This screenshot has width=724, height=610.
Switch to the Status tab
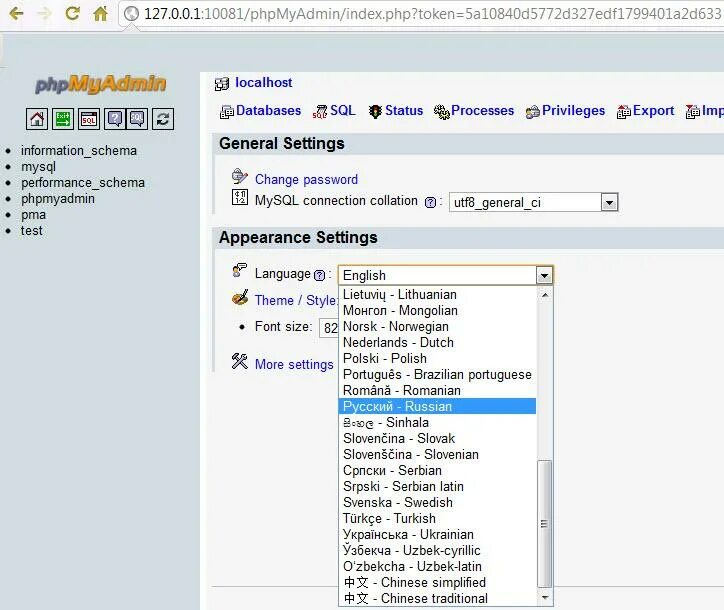396,111
